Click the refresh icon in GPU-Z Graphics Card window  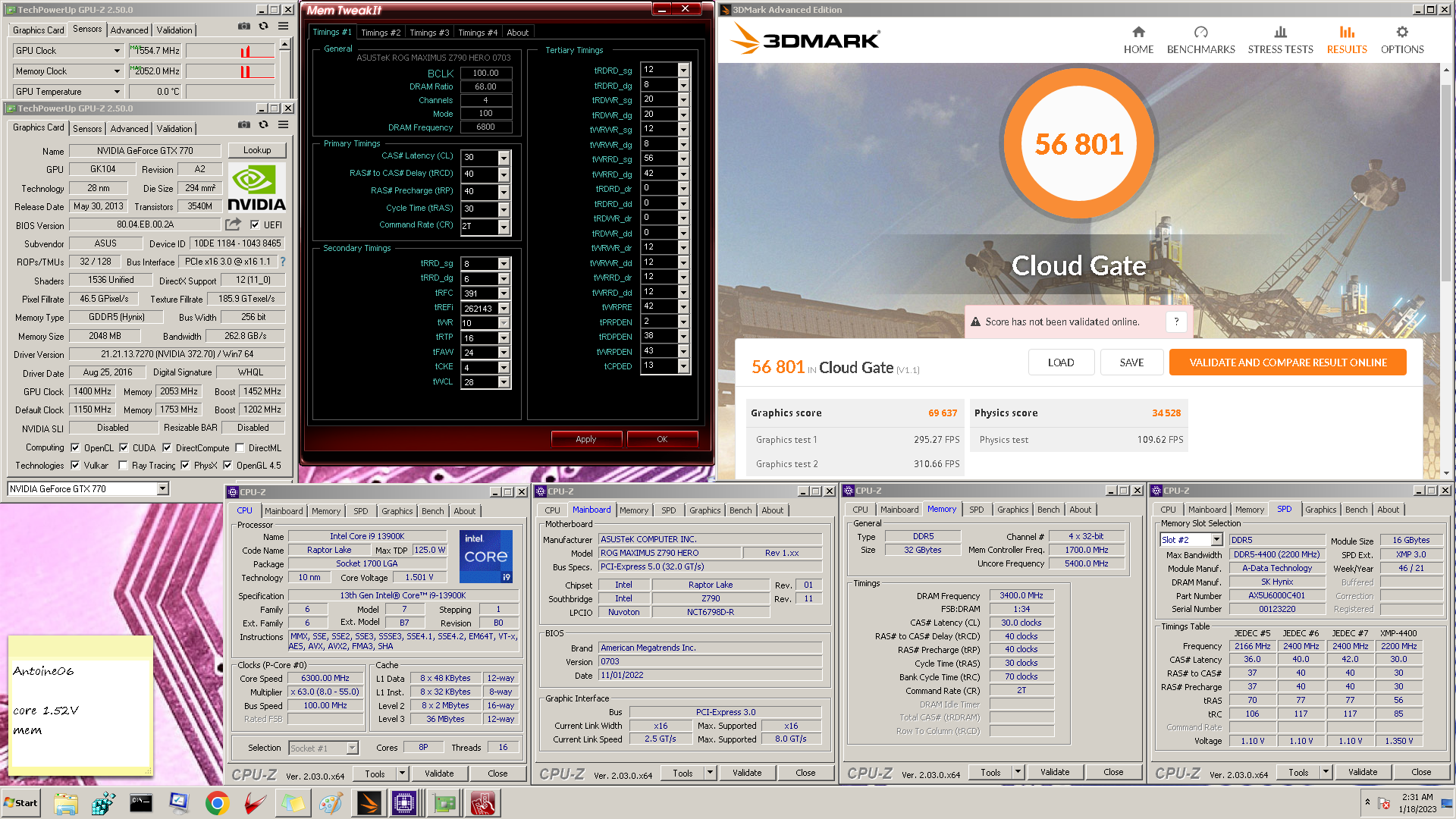[x=263, y=125]
